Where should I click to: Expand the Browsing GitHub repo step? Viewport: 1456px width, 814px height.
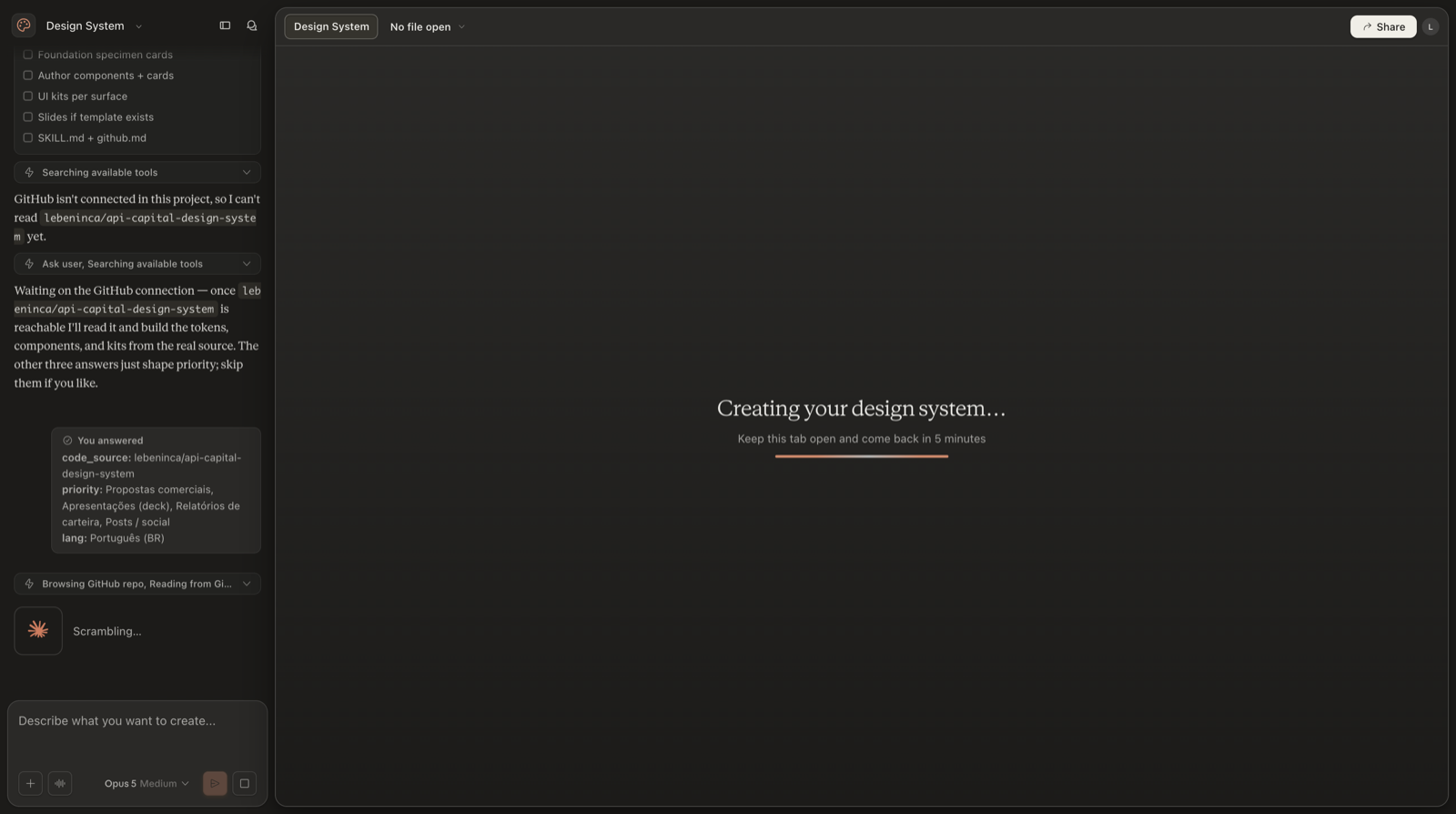point(137,584)
